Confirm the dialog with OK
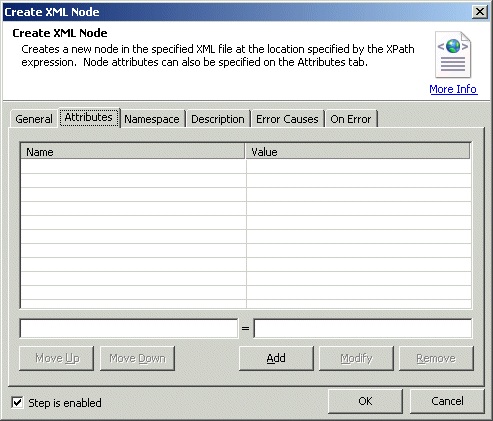 (x=365, y=401)
